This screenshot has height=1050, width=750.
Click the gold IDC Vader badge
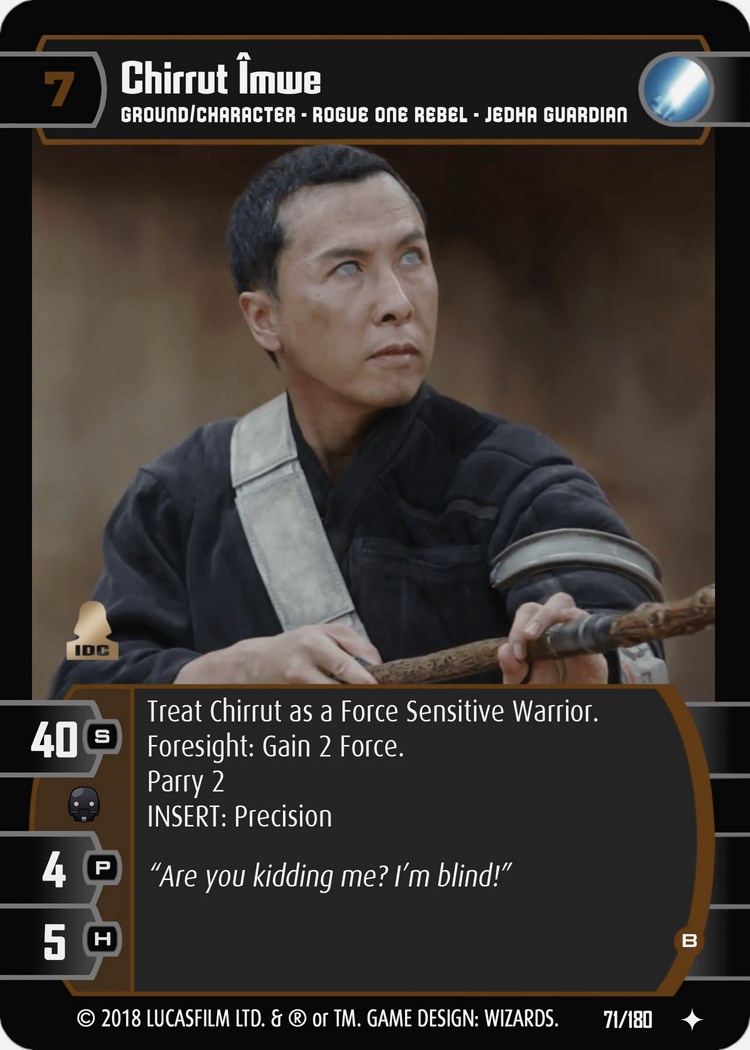coord(92,631)
